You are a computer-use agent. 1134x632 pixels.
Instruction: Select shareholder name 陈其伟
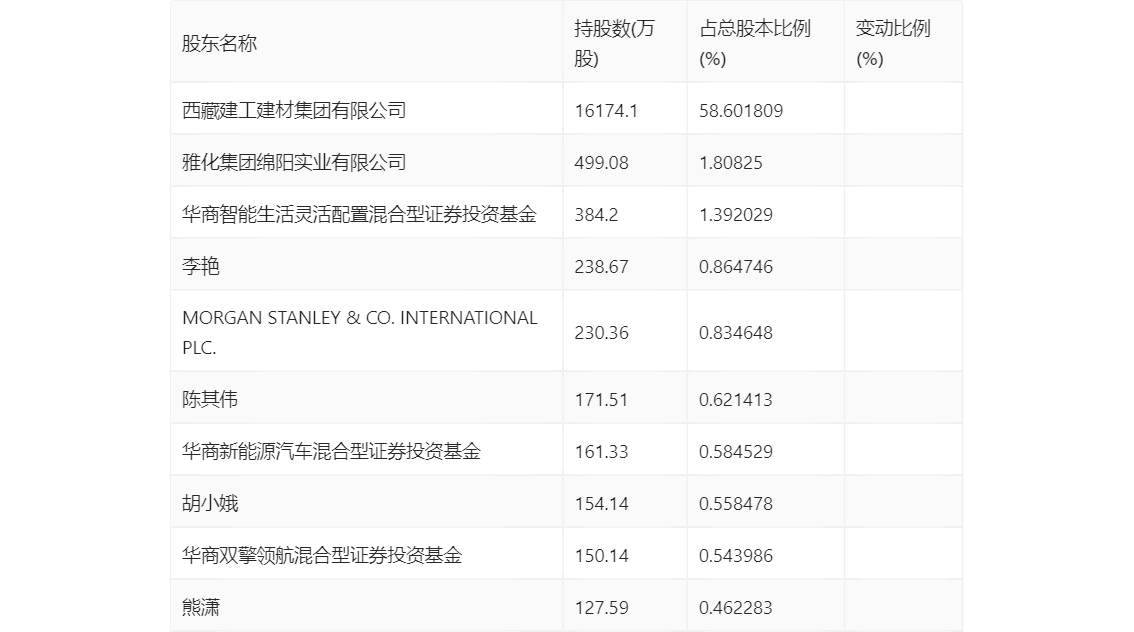coord(210,400)
